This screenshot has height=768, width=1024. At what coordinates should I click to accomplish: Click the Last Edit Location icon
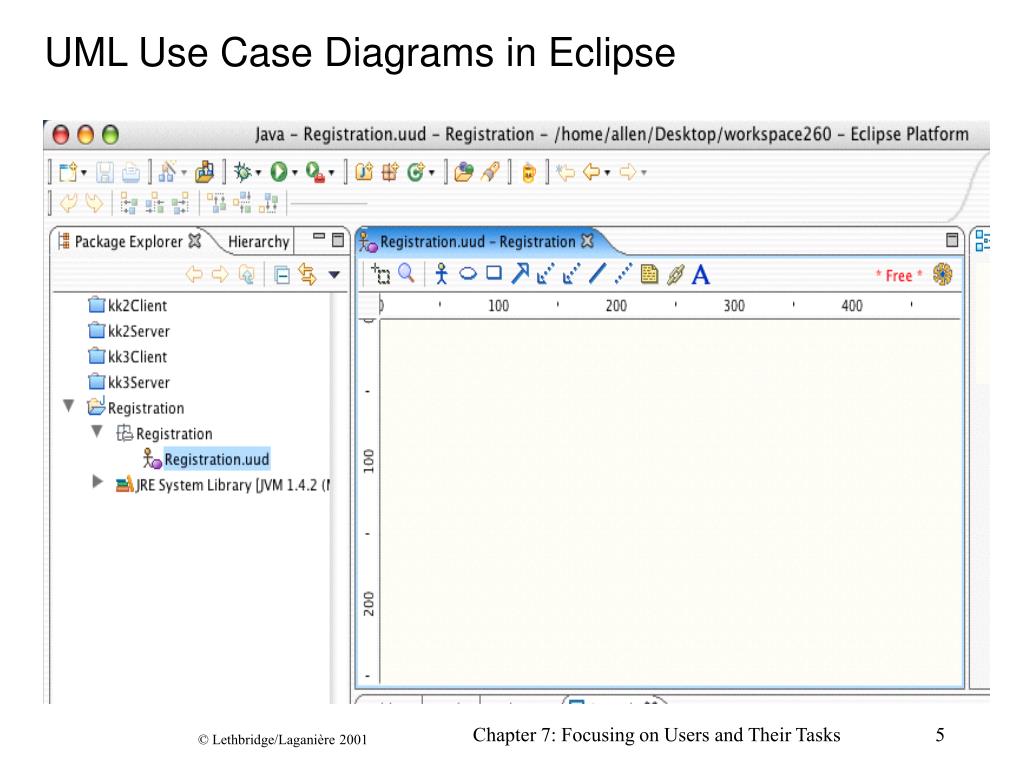pyautogui.click(x=566, y=172)
